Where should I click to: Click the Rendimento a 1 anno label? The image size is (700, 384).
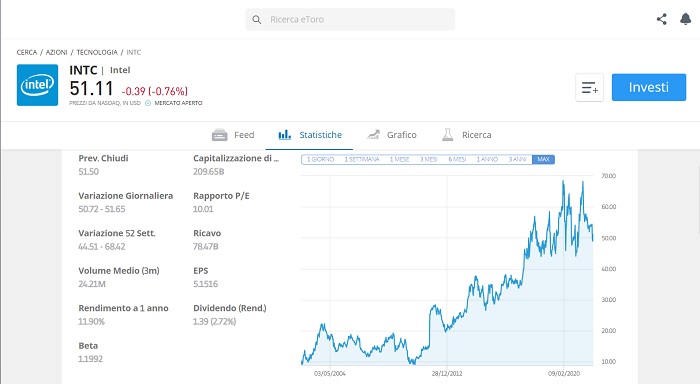coord(123,308)
